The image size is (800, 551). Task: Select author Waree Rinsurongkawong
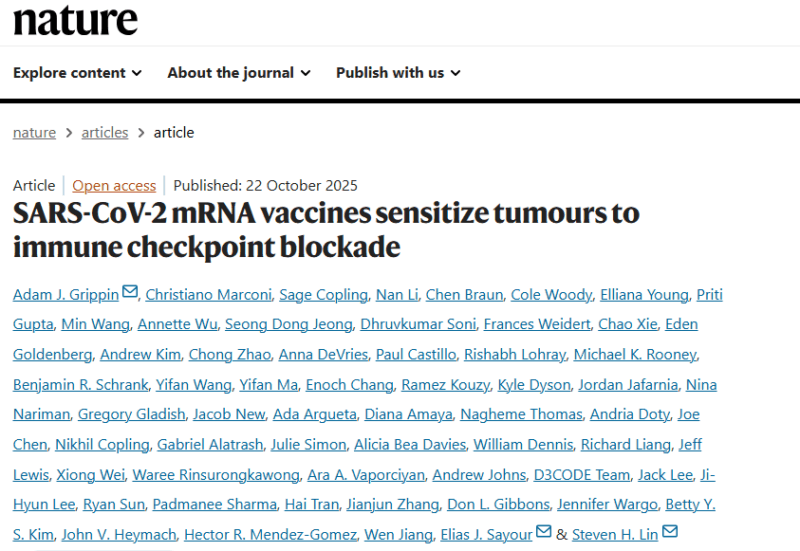216,474
